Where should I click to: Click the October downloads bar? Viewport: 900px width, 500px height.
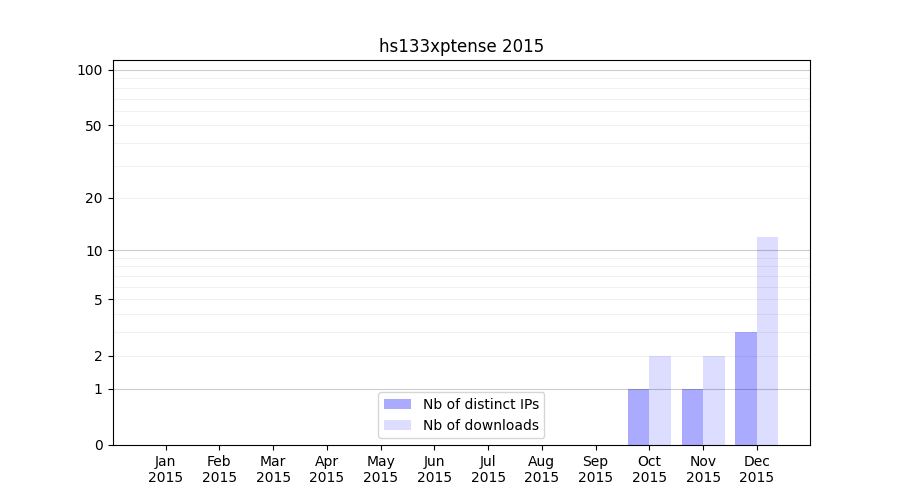point(660,400)
